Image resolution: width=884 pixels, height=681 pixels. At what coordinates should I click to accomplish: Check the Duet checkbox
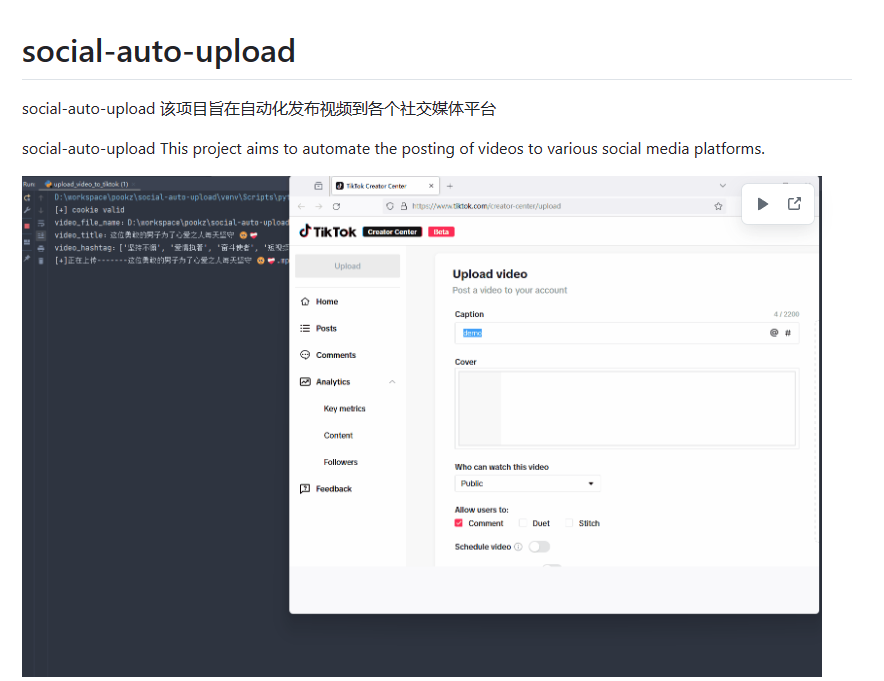pyautogui.click(x=523, y=523)
